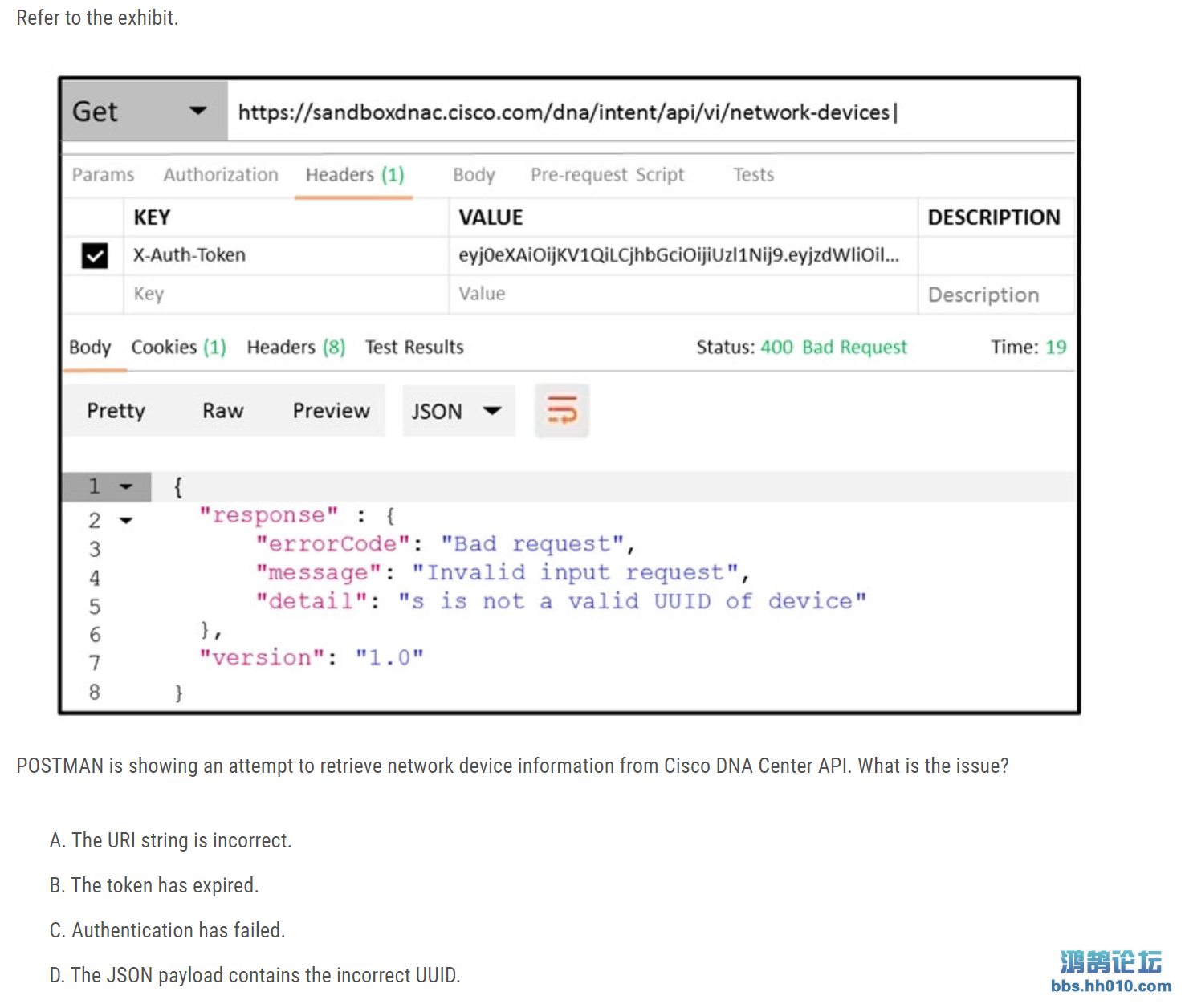The height and width of the screenshot is (1008, 1185).
Task: Select answer A, URI string is incorrect
Action: pos(170,840)
